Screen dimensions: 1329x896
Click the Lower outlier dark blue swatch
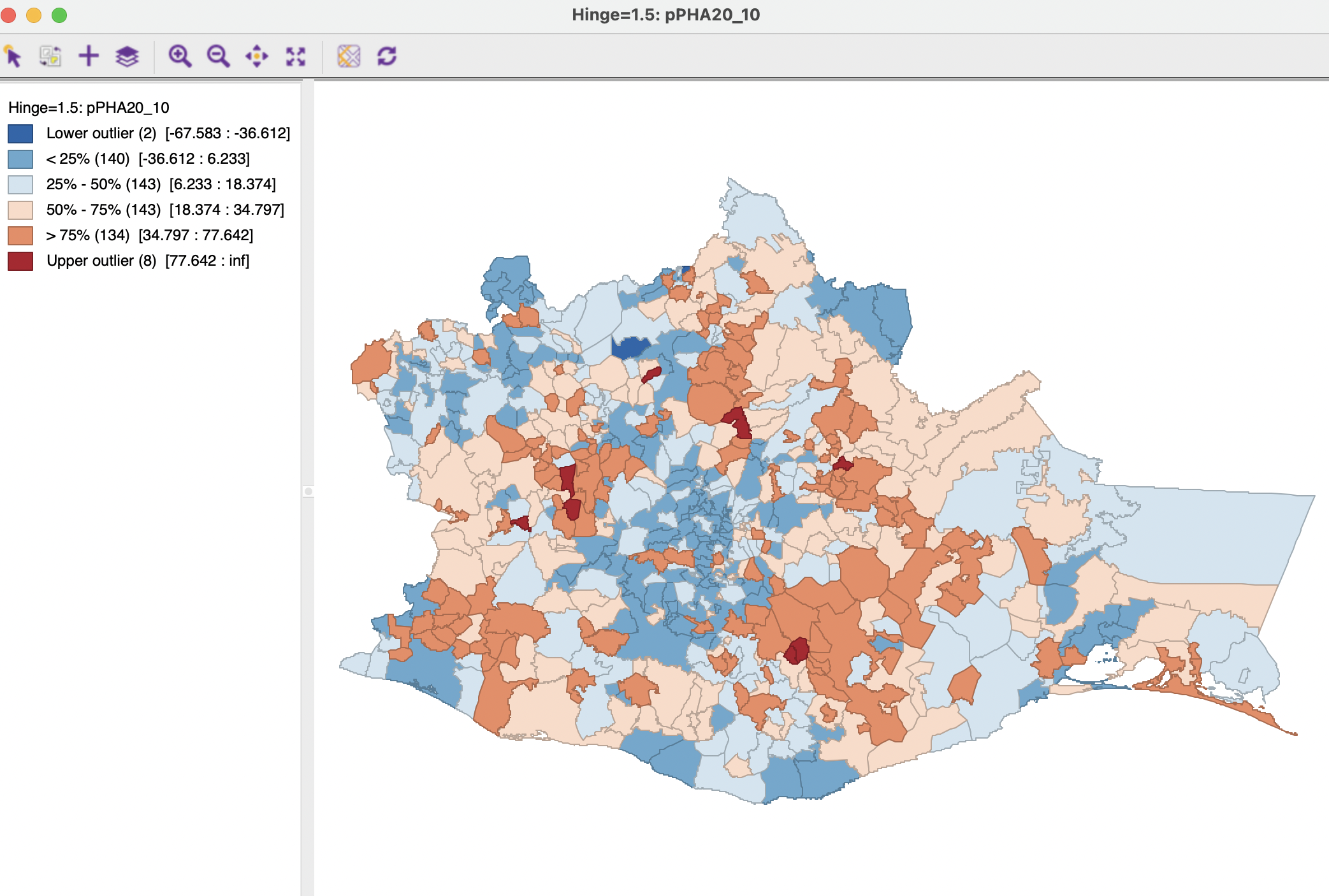20,133
